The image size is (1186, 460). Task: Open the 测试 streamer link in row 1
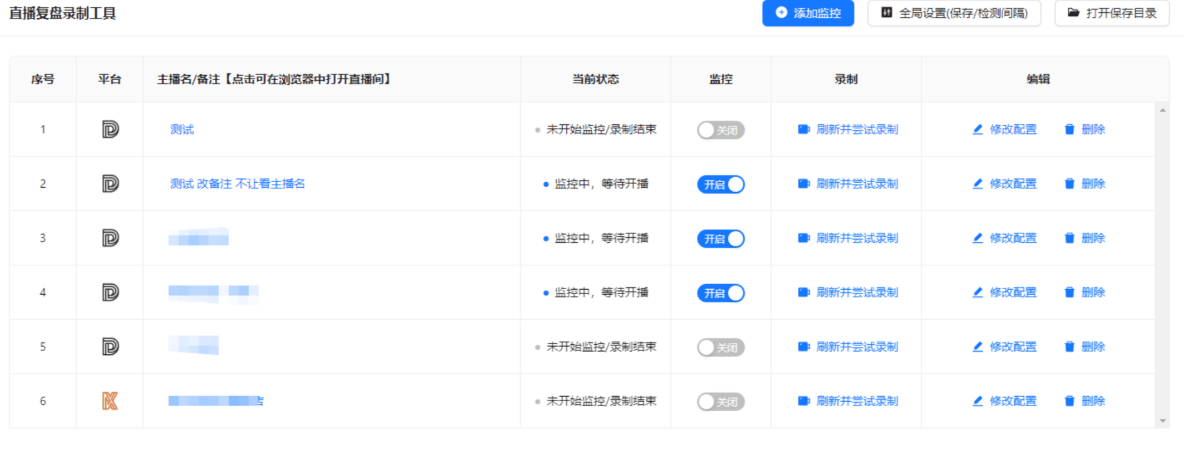click(x=182, y=129)
